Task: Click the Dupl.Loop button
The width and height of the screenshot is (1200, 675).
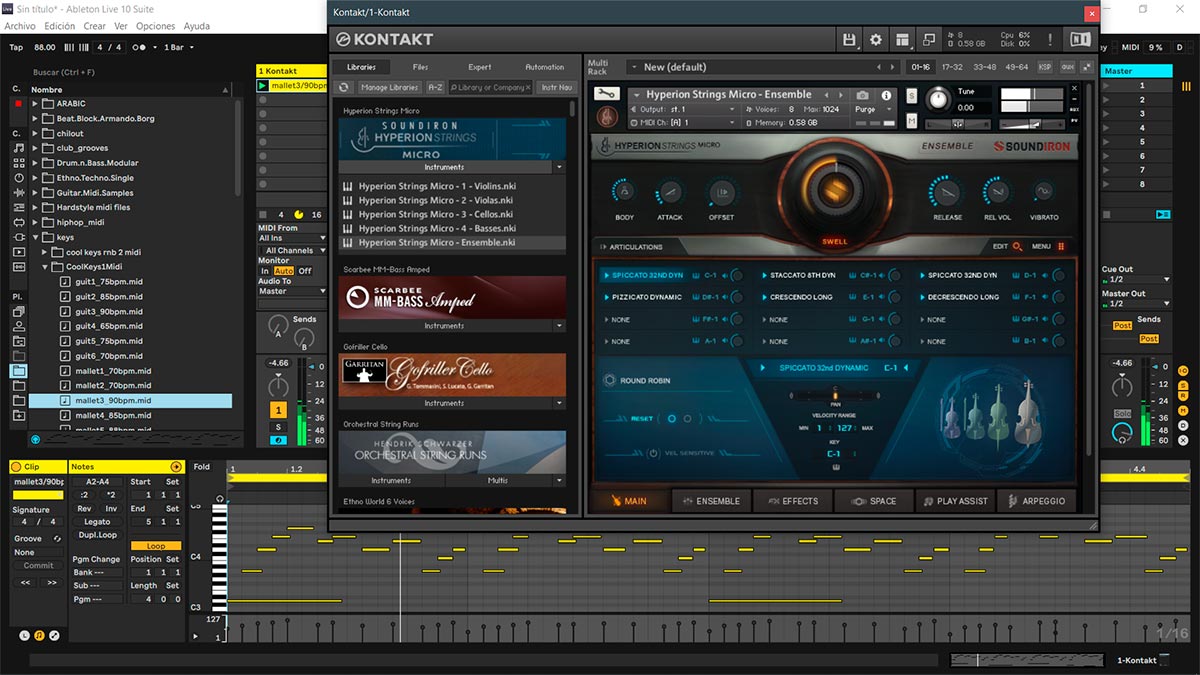Action: (96, 535)
